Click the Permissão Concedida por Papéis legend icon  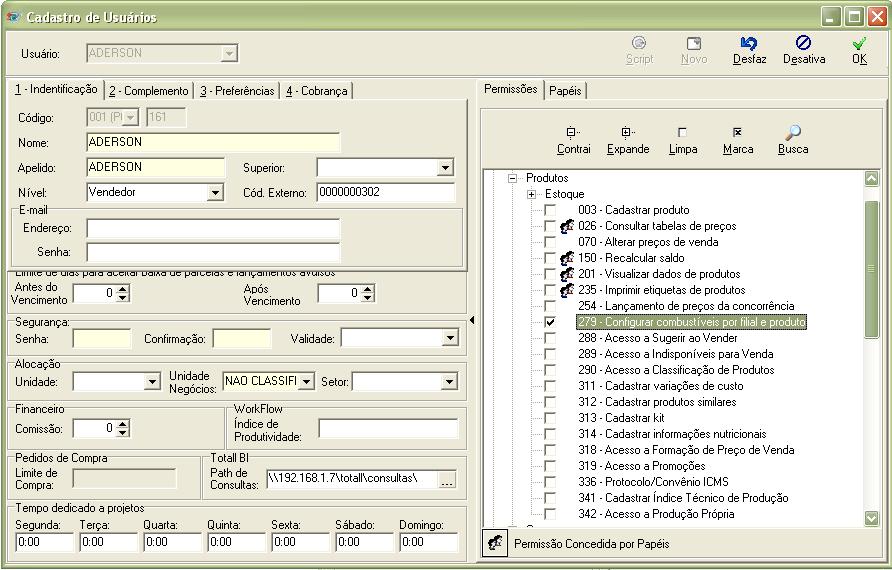495,543
